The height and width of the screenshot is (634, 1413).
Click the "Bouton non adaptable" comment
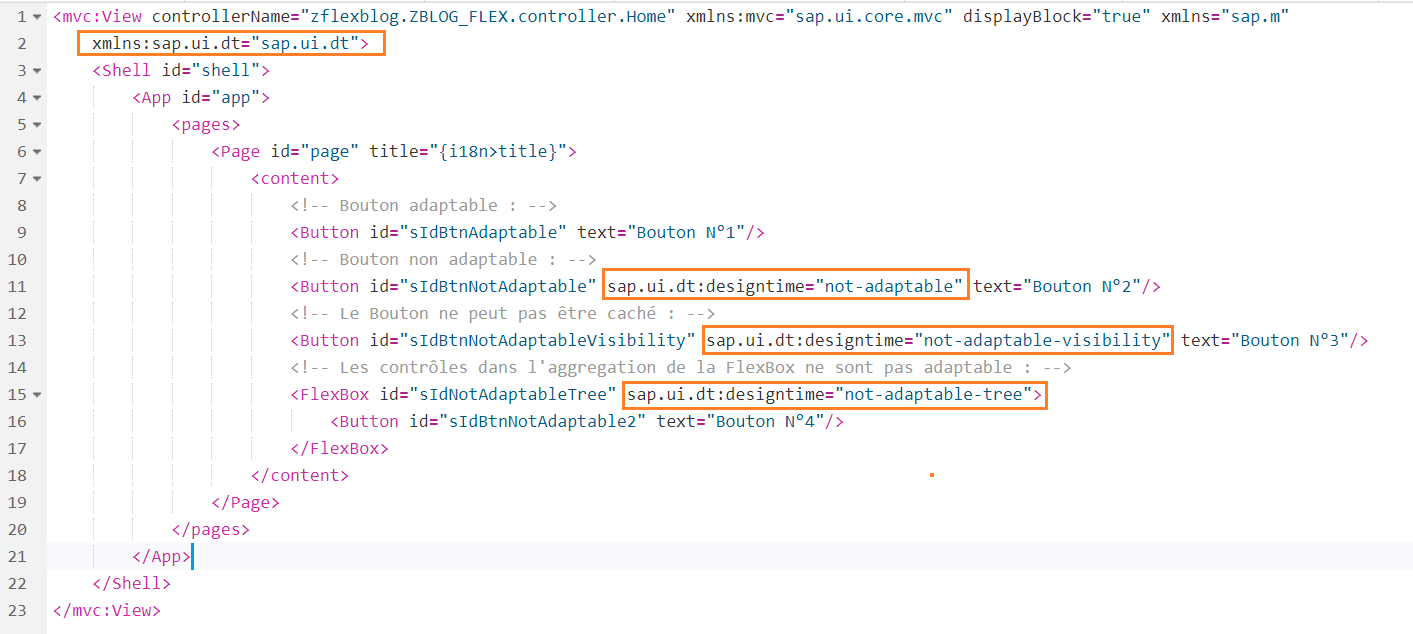pyautogui.click(x=443, y=260)
